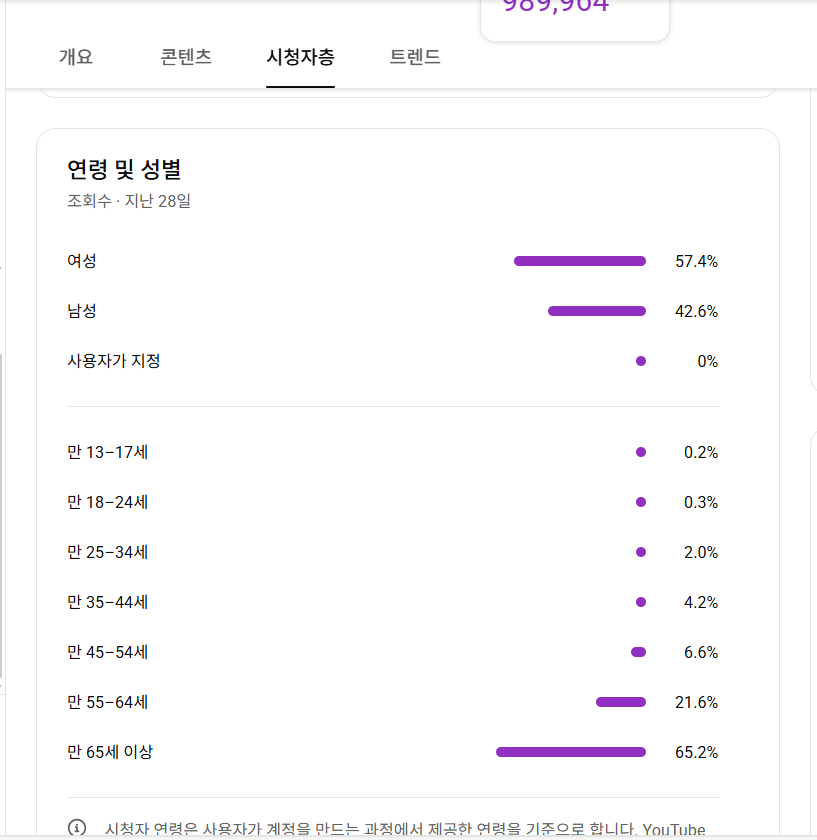817x840 pixels.
Task: Click the 만 55–64세 purple bar
Action: [621, 702]
